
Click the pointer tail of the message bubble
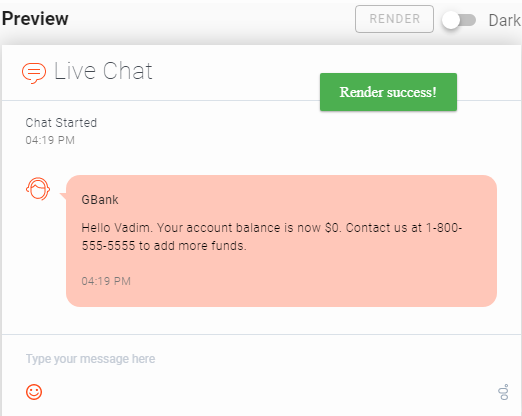(x=63, y=196)
